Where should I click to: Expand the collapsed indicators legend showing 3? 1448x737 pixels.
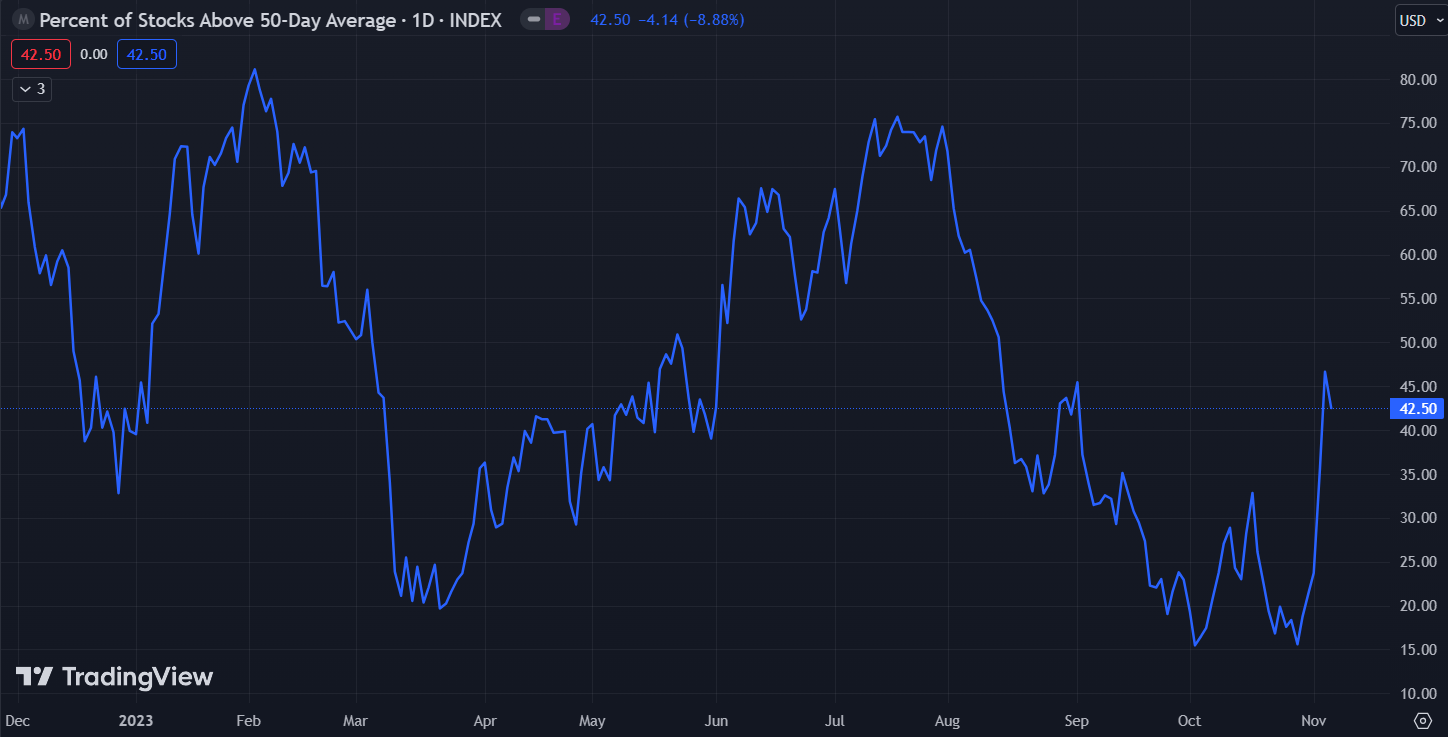point(32,89)
